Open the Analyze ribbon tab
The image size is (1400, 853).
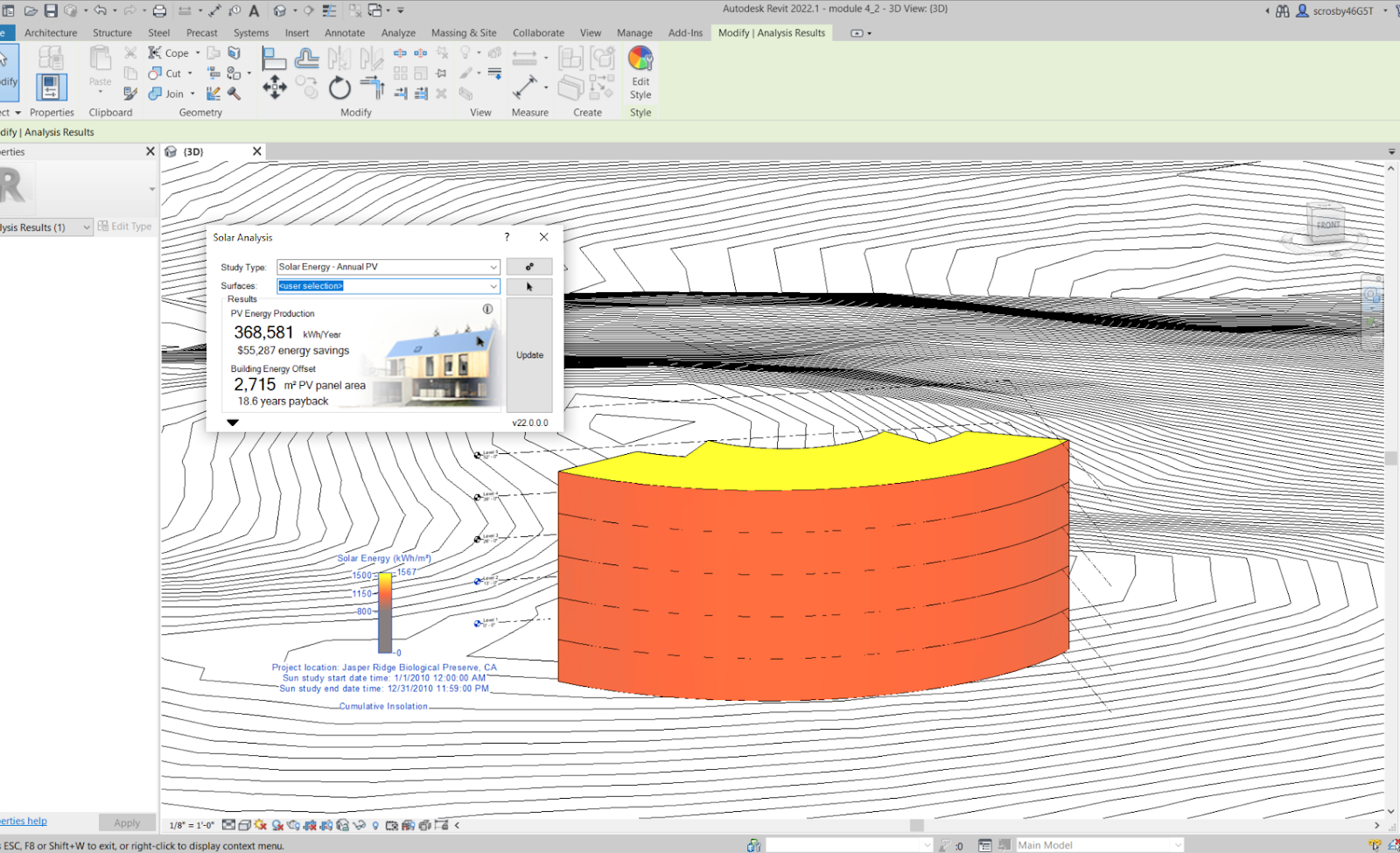[x=398, y=33]
